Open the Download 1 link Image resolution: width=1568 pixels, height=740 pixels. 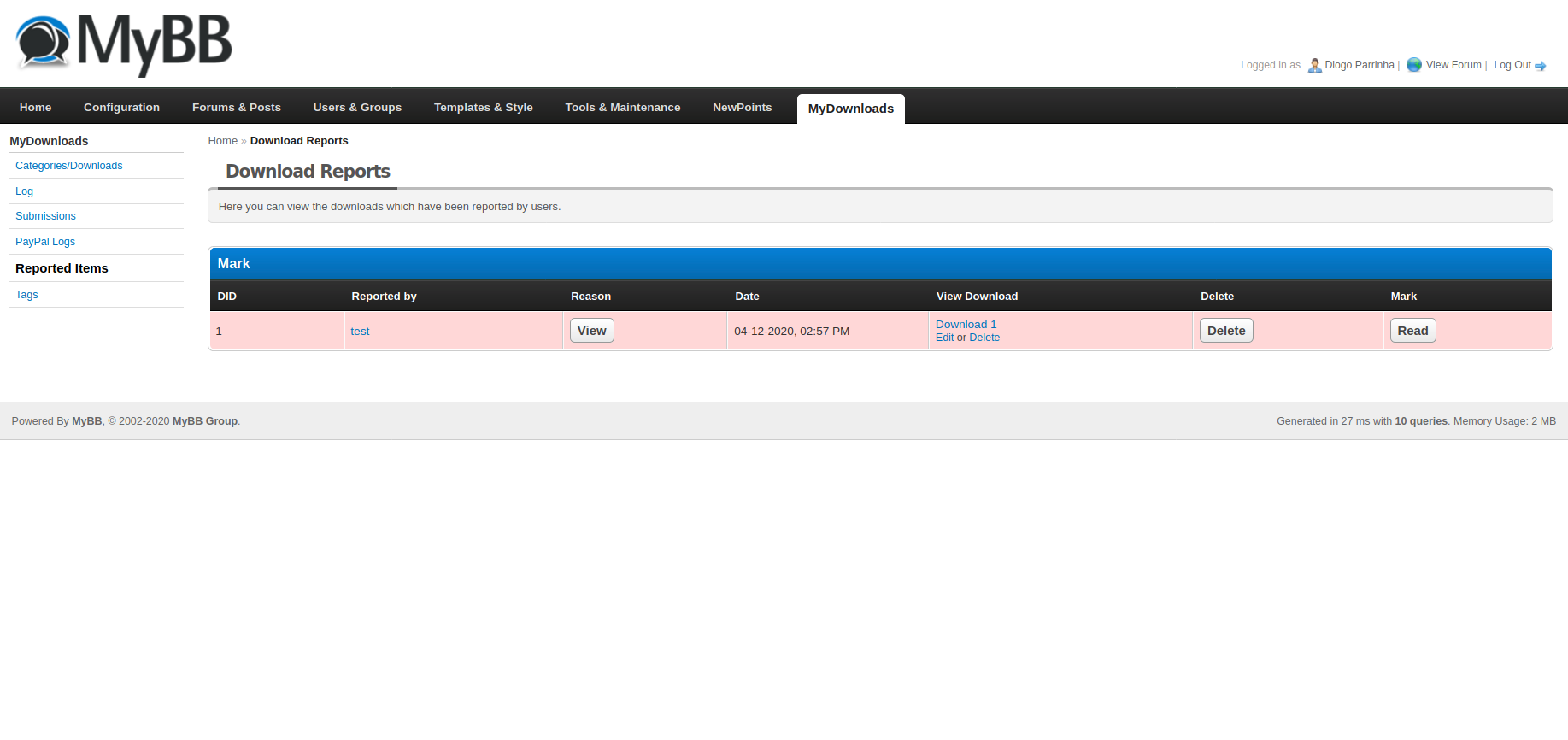[966, 325]
